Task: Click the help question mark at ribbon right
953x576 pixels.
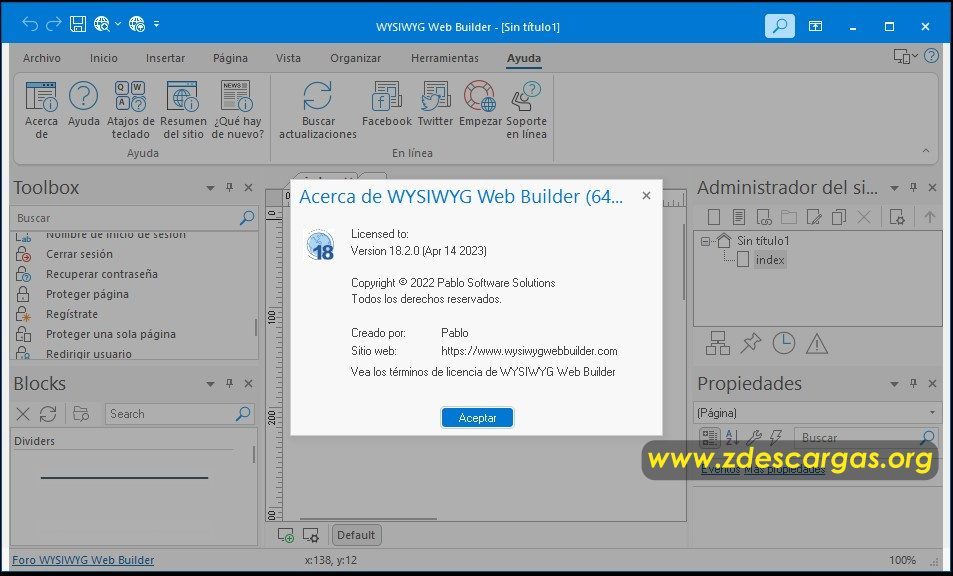Action: click(931, 57)
